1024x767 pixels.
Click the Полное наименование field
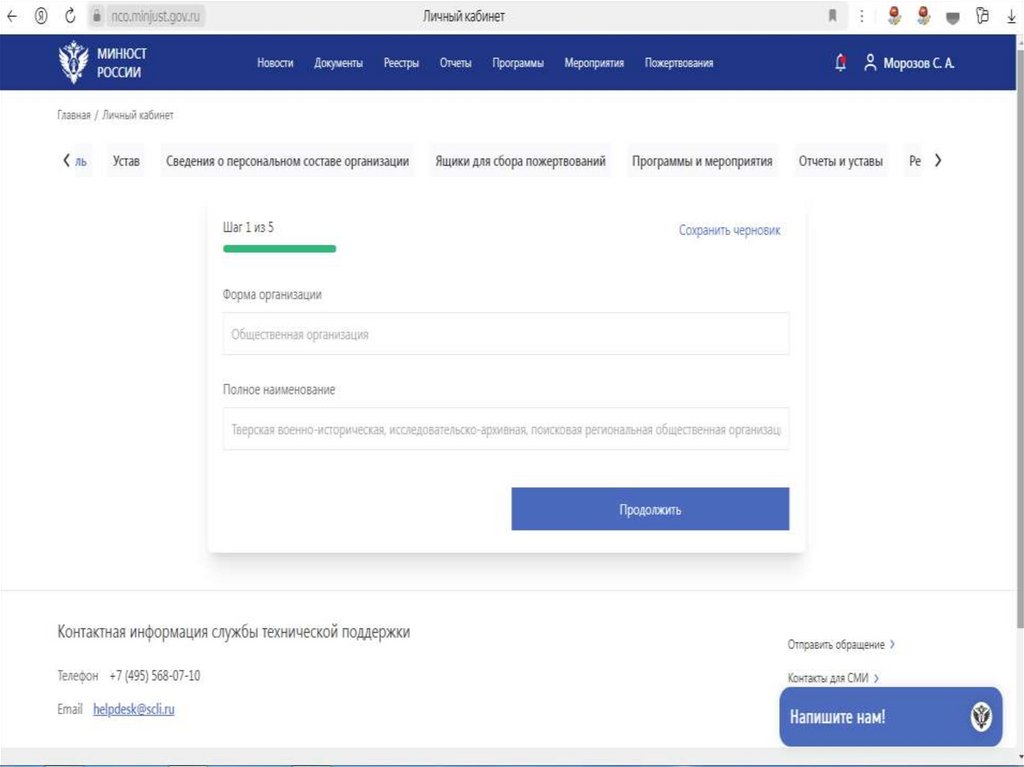(505, 429)
